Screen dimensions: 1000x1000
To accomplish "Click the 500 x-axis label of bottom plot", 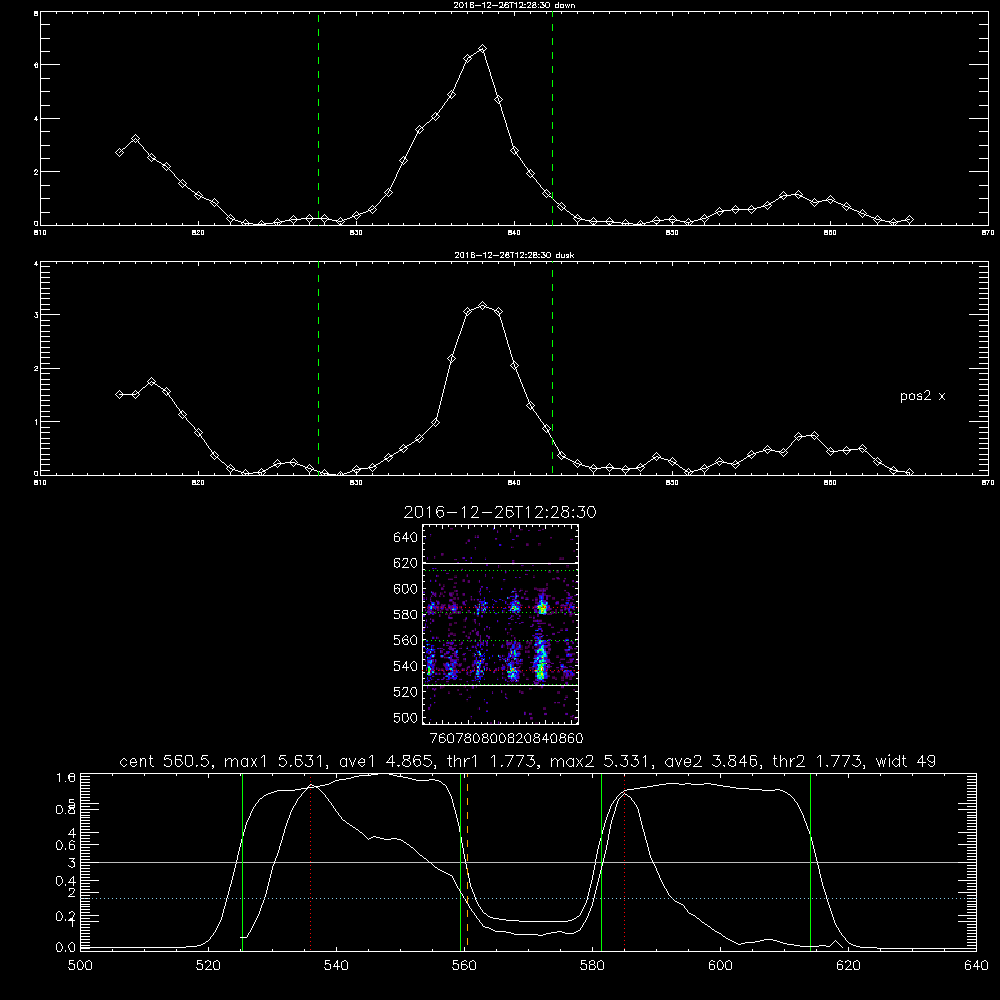I will (x=80, y=966).
